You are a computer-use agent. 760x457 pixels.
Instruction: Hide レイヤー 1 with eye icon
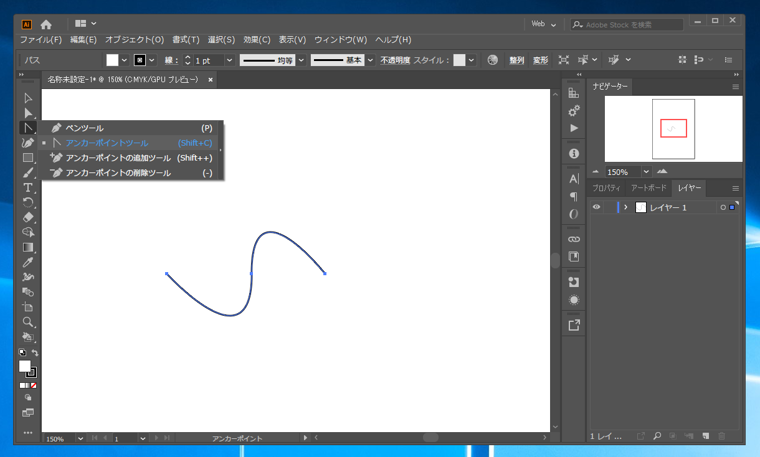point(597,207)
